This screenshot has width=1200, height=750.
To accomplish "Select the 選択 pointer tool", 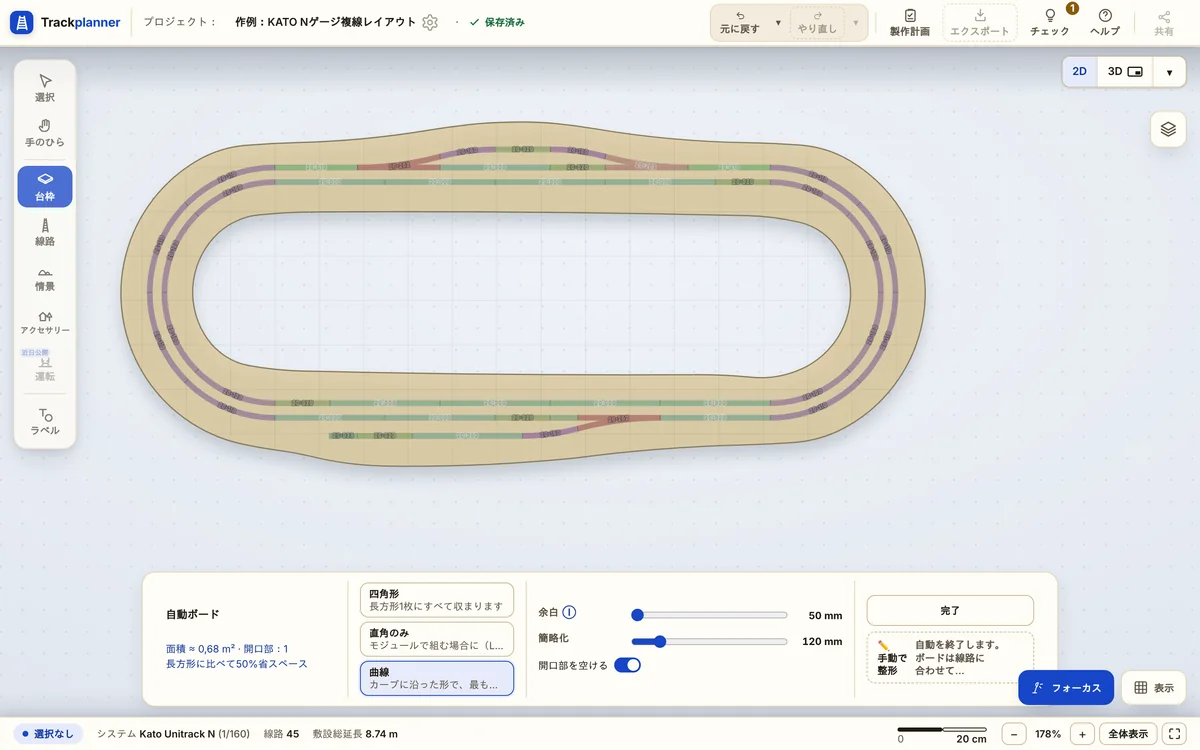I will coord(45,88).
